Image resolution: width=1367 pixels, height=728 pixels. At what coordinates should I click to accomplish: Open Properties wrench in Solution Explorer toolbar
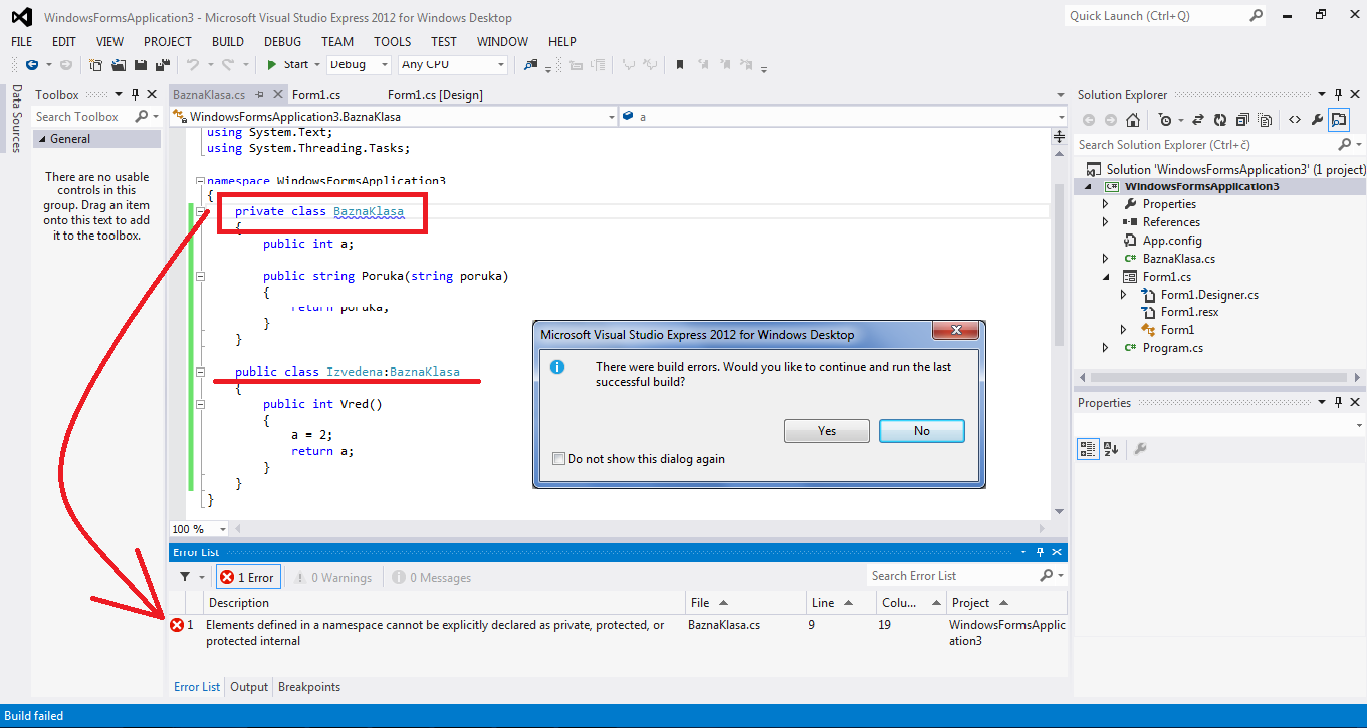coord(1317,120)
